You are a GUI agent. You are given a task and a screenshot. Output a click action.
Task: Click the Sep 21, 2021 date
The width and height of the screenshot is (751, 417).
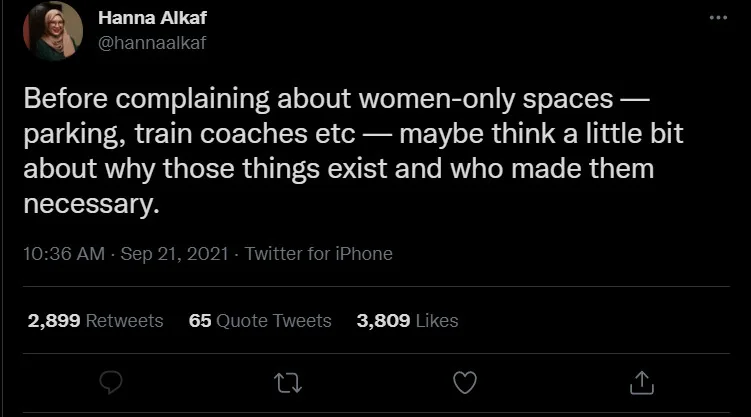[x=173, y=254]
